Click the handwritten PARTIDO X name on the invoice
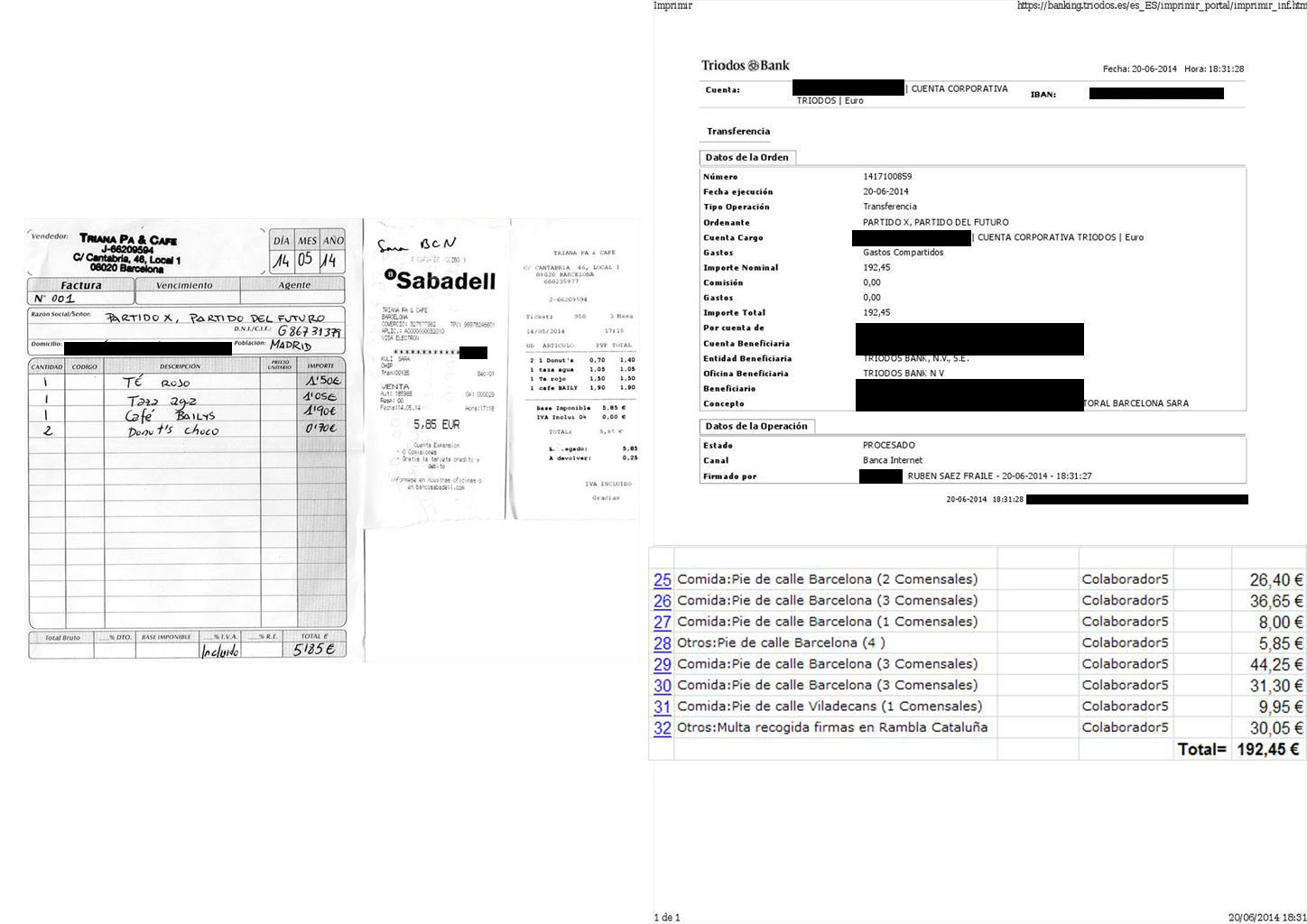 (x=215, y=318)
